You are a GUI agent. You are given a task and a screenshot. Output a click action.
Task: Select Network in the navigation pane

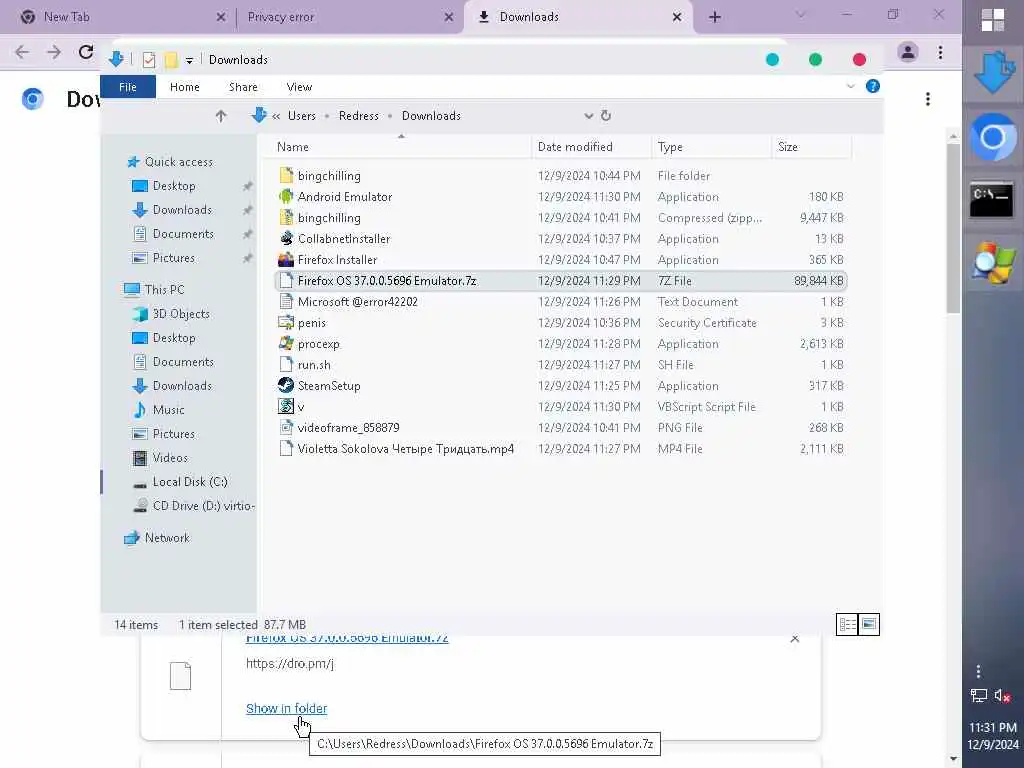coord(157,538)
